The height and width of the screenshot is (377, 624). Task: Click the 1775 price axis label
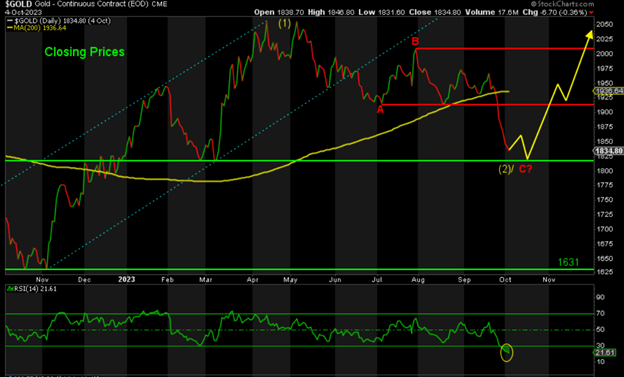tap(604, 185)
